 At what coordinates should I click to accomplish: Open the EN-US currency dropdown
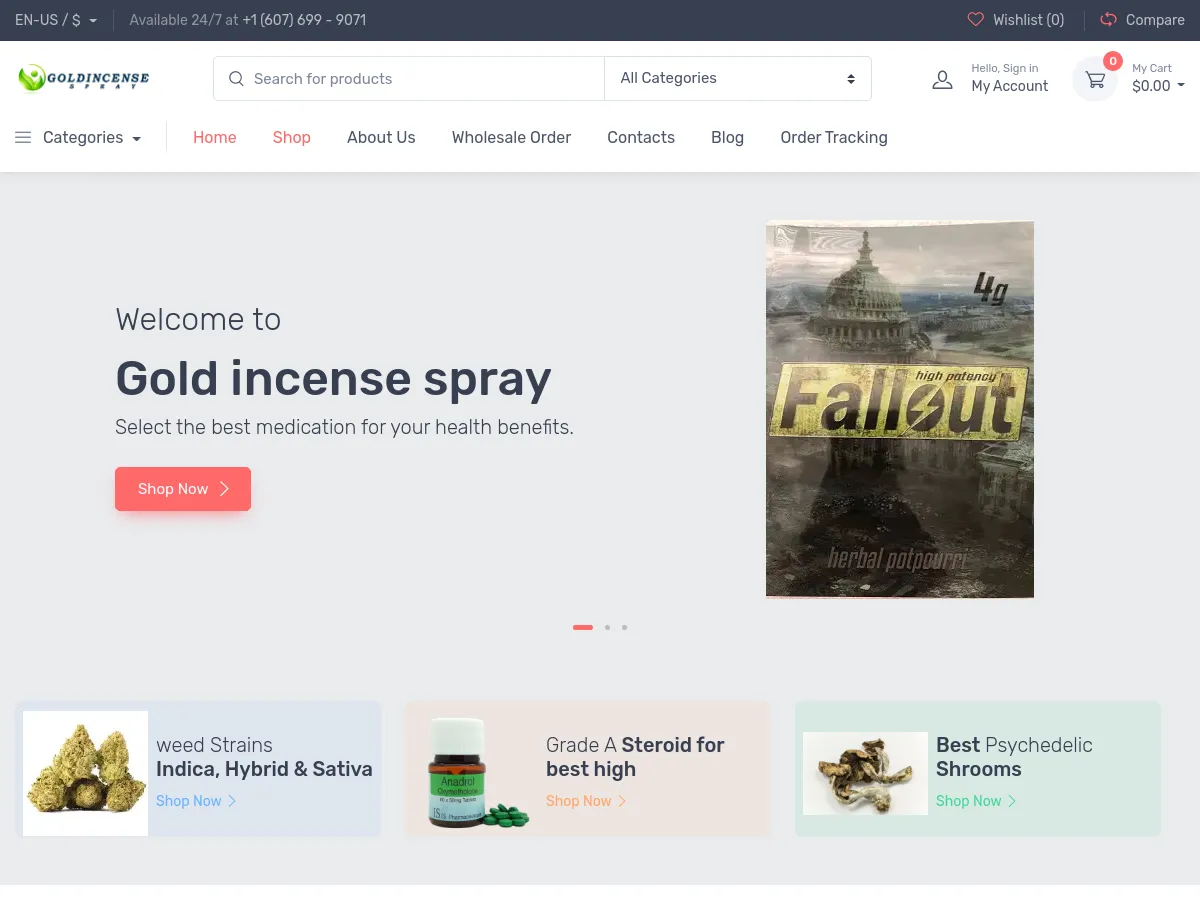(x=55, y=19)
